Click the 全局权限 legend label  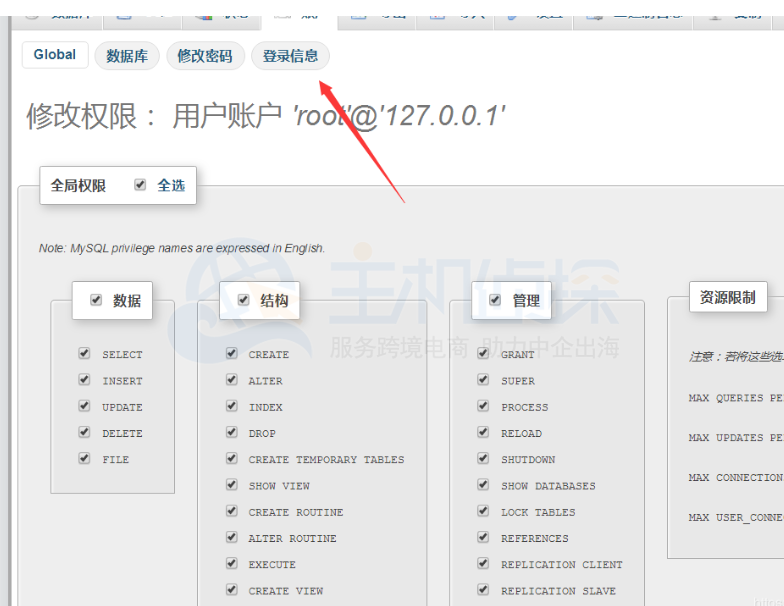click(78, 186)
